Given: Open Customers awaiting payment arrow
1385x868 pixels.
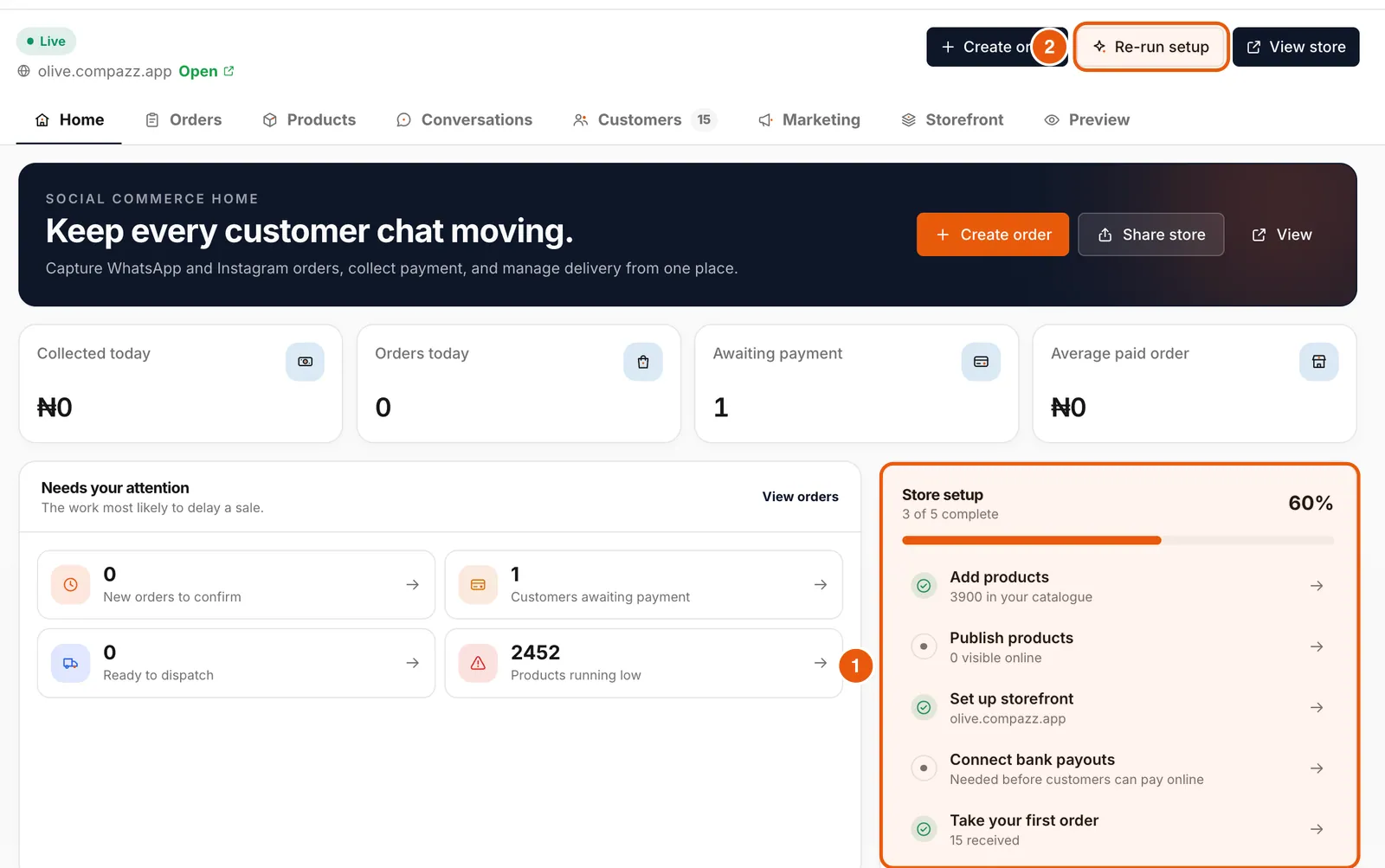Looking at the screenshot, I should (821, 585).
